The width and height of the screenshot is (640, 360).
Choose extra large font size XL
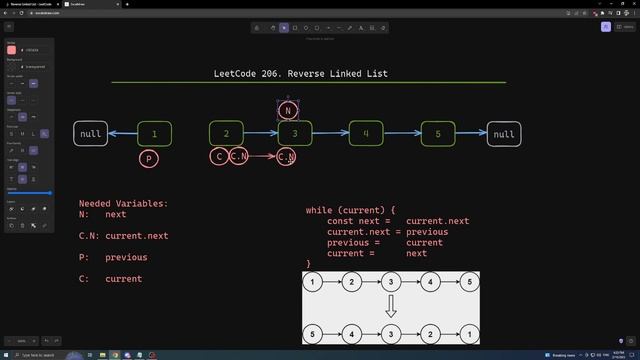44,133
